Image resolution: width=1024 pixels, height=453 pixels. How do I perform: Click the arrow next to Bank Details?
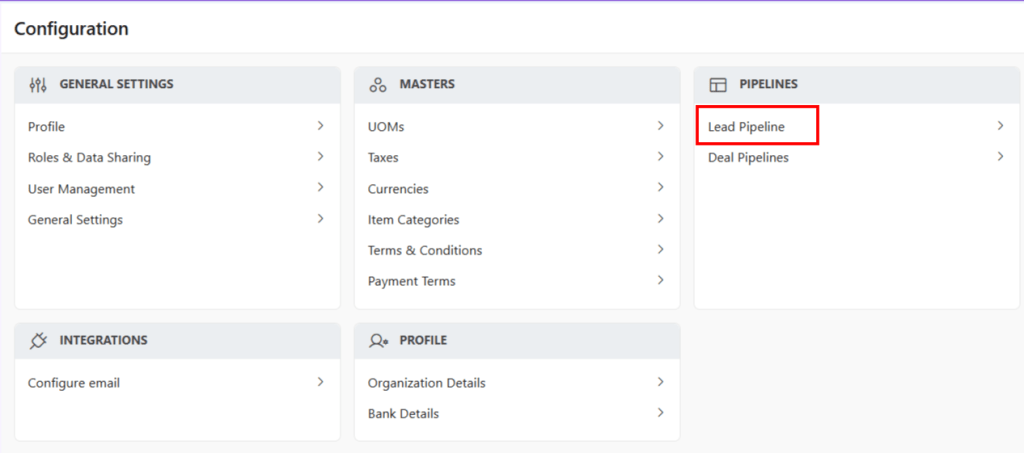(660, 413)
